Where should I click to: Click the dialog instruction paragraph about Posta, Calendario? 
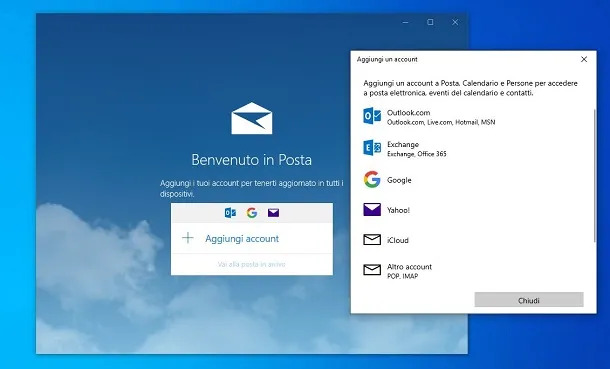click(470, 88)
